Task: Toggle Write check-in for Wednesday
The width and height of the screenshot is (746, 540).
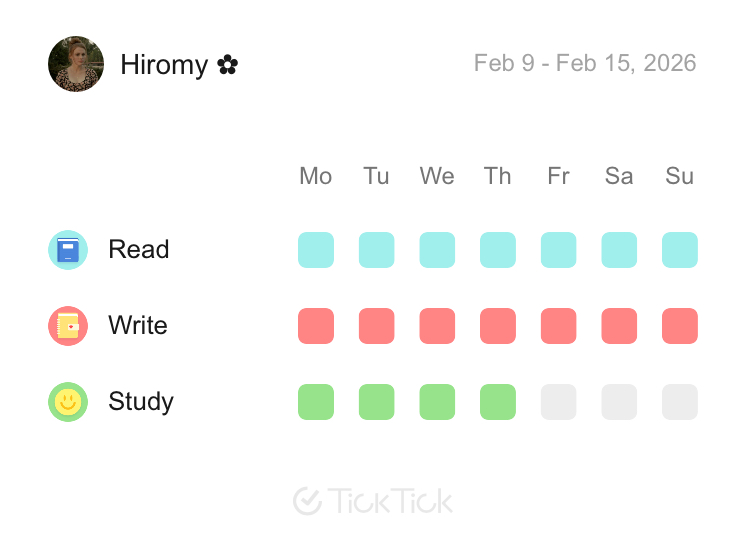Action: 437,326
